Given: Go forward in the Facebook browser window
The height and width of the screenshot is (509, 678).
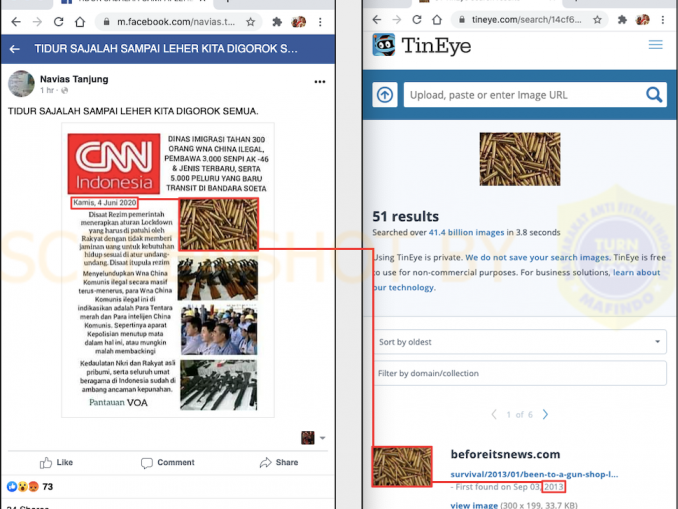Looking at the screenshot, I should [37, 22].
